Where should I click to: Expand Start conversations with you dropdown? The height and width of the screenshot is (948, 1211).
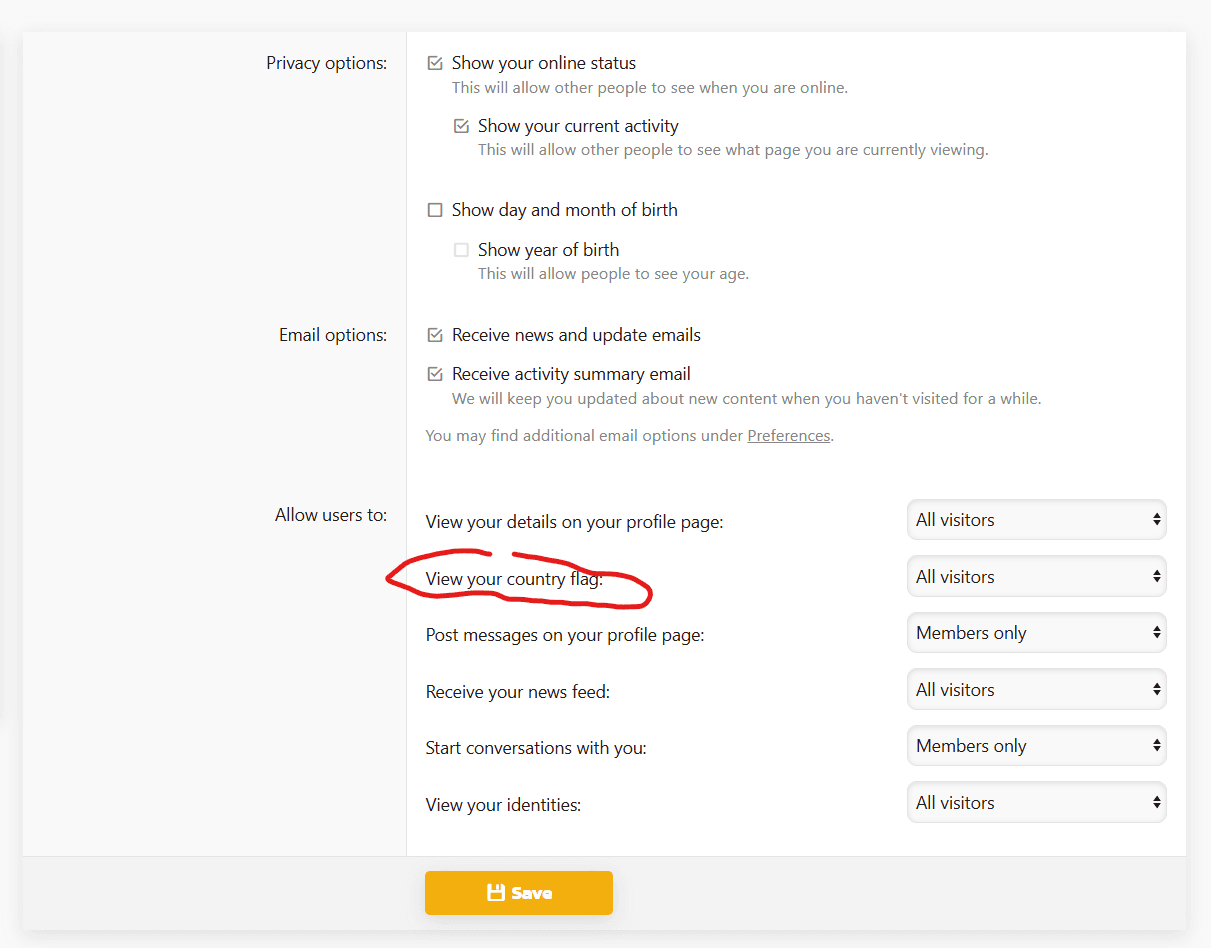point(1036,746)
